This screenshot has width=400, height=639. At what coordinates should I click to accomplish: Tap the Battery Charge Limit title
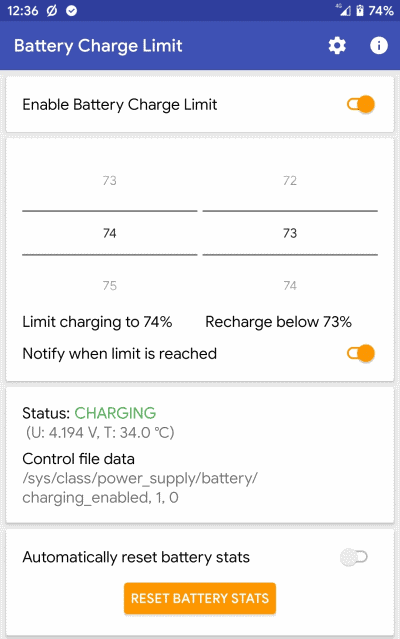[98, 46]
